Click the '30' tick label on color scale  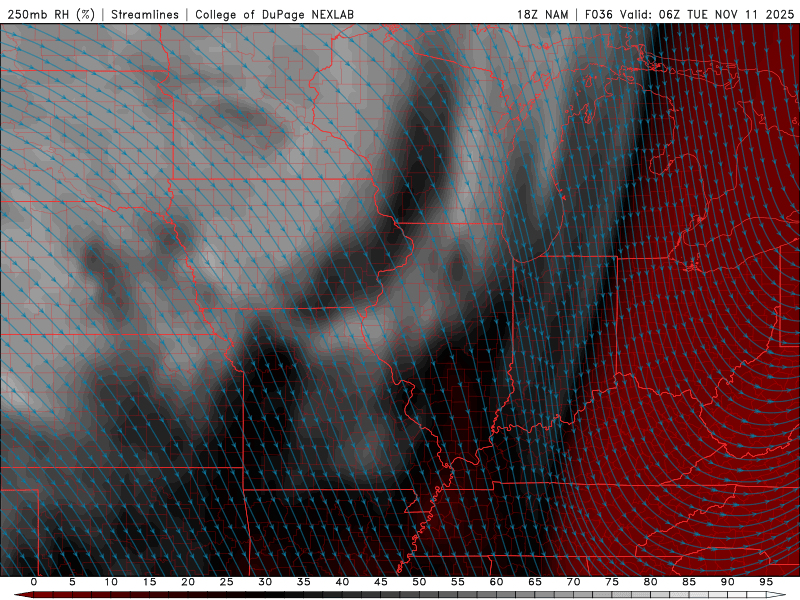[265, 582]
